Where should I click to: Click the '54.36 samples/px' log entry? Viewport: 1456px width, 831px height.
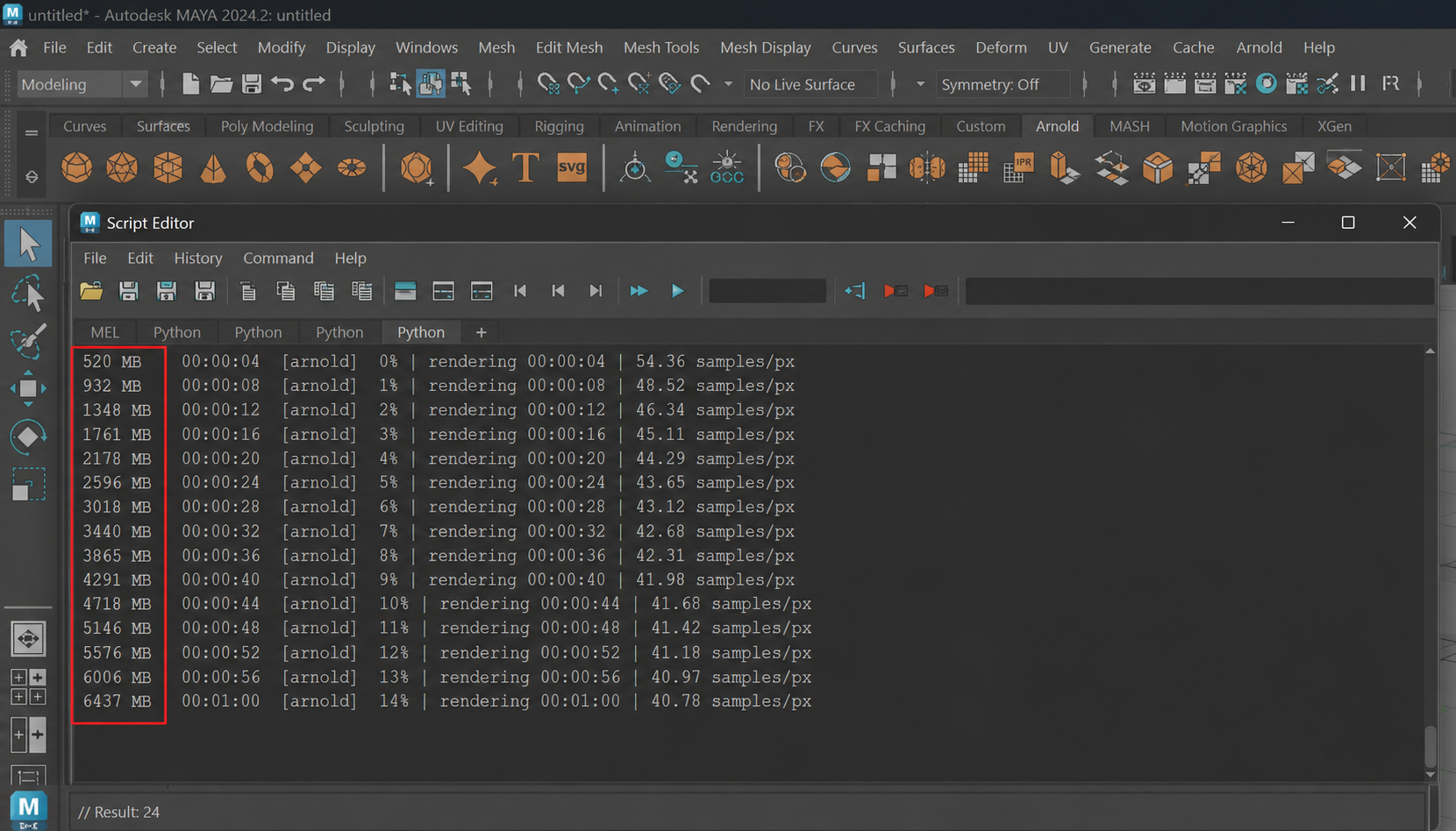[715, 361]
